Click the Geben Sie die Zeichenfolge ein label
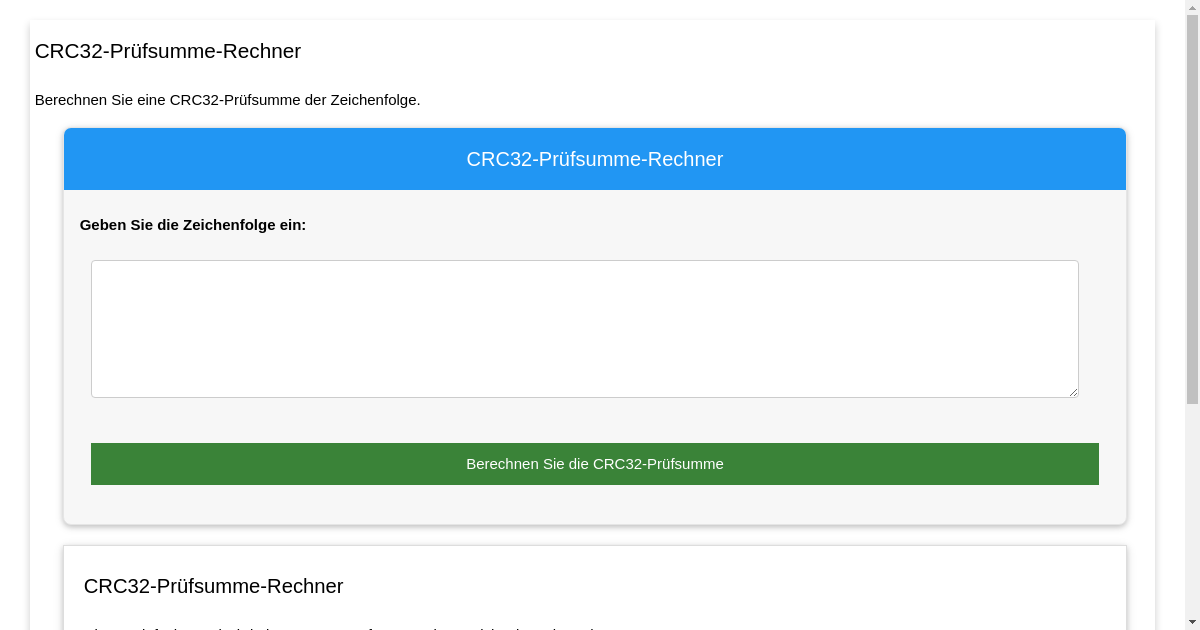The width and height of the screenshot is (1200, 630). point(193,225)
